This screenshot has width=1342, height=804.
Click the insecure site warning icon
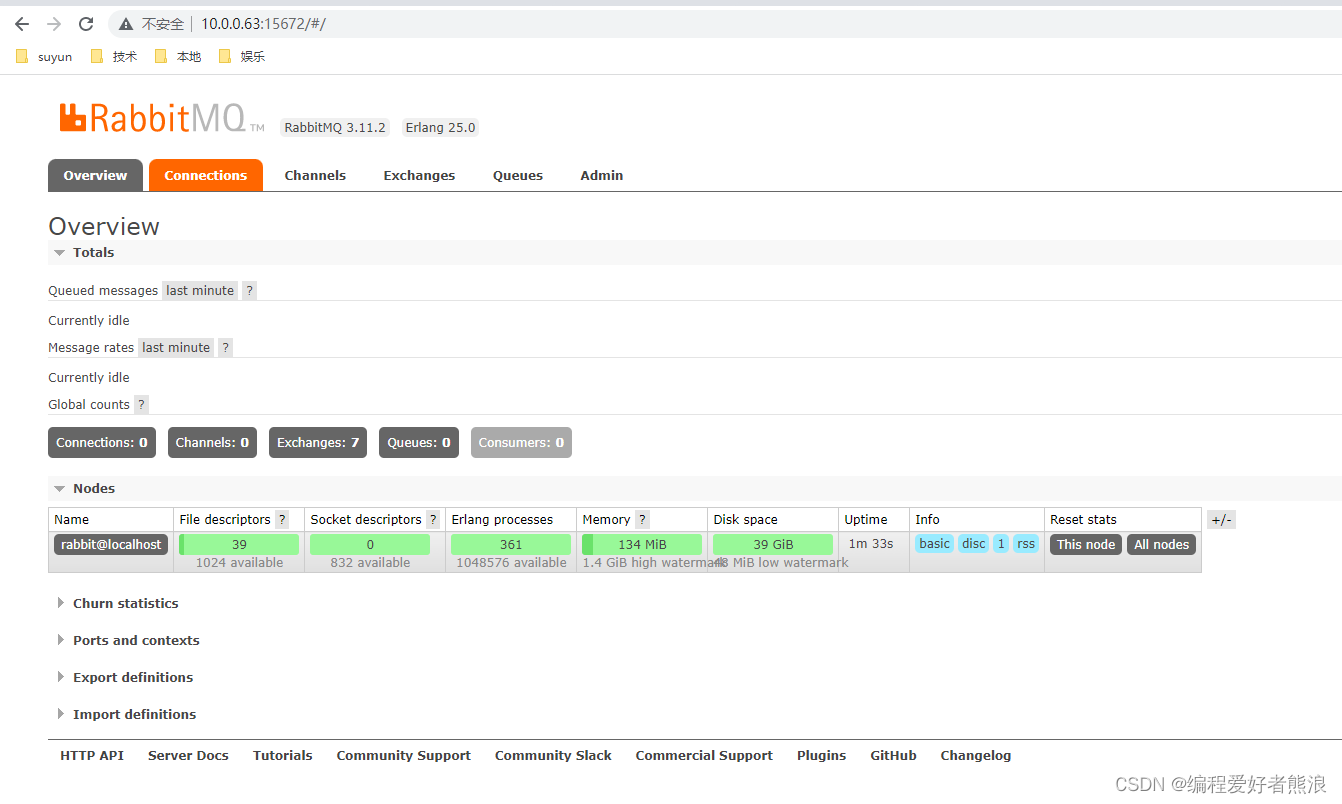pyautogui.click(x=126, y=24)
